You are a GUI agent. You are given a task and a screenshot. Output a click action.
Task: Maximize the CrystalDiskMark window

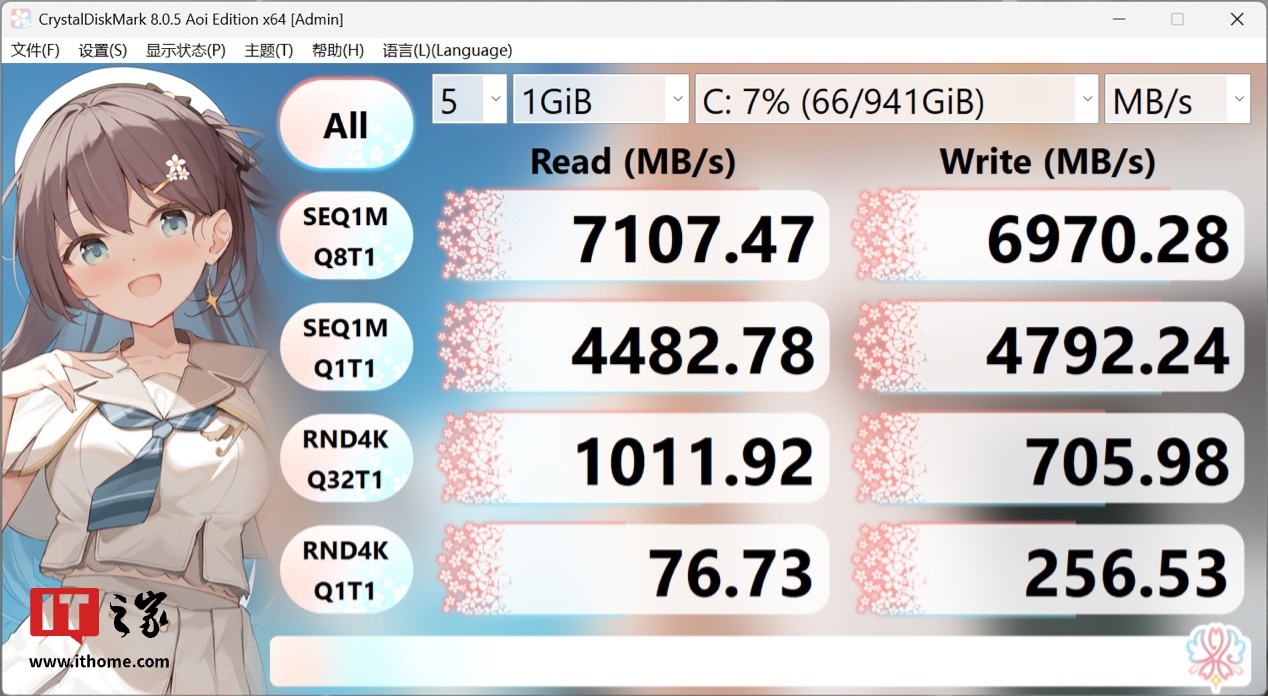1177,19
